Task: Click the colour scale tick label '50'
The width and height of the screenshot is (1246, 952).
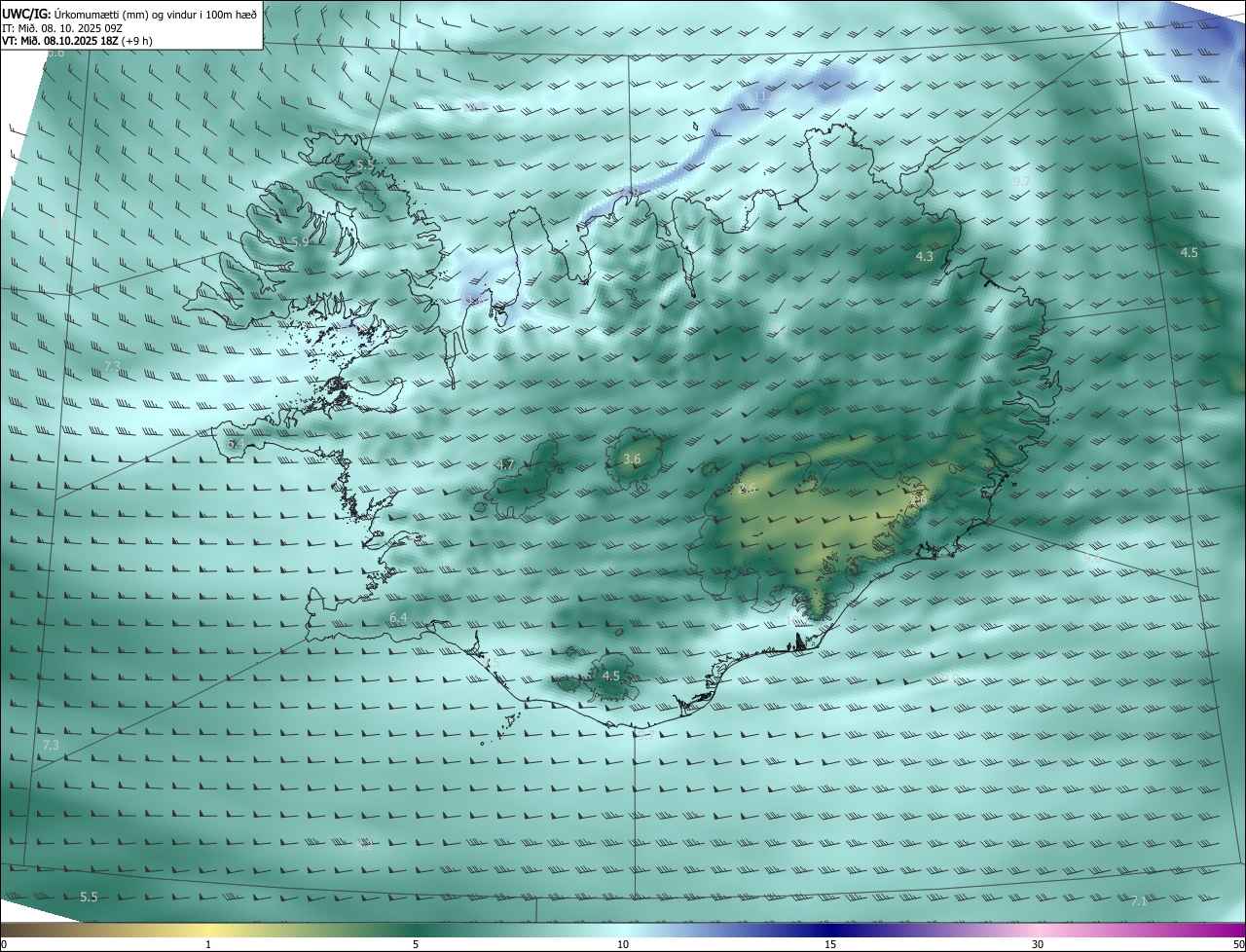Action: (x=1238, y=944)
